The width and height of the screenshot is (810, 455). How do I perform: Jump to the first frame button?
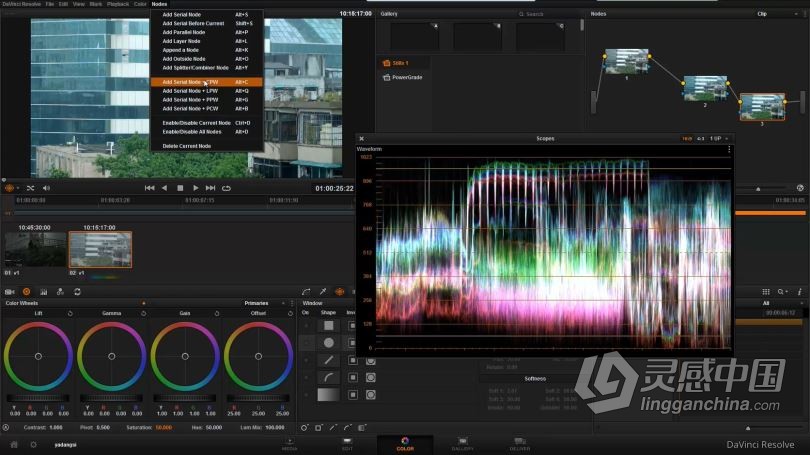click(x=149, y=188)
